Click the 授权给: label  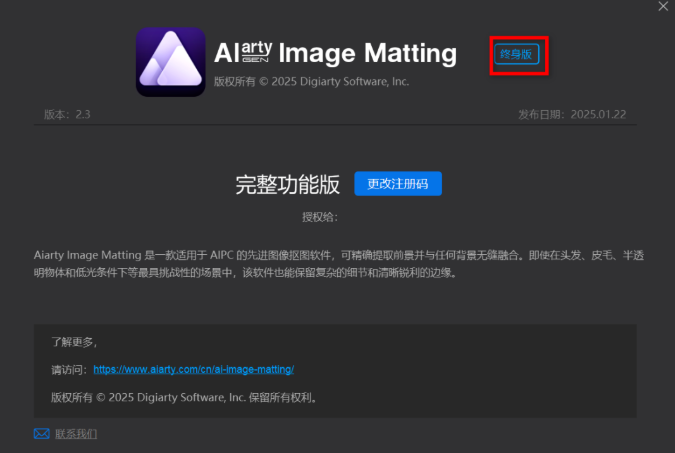[x=320, y=217]
